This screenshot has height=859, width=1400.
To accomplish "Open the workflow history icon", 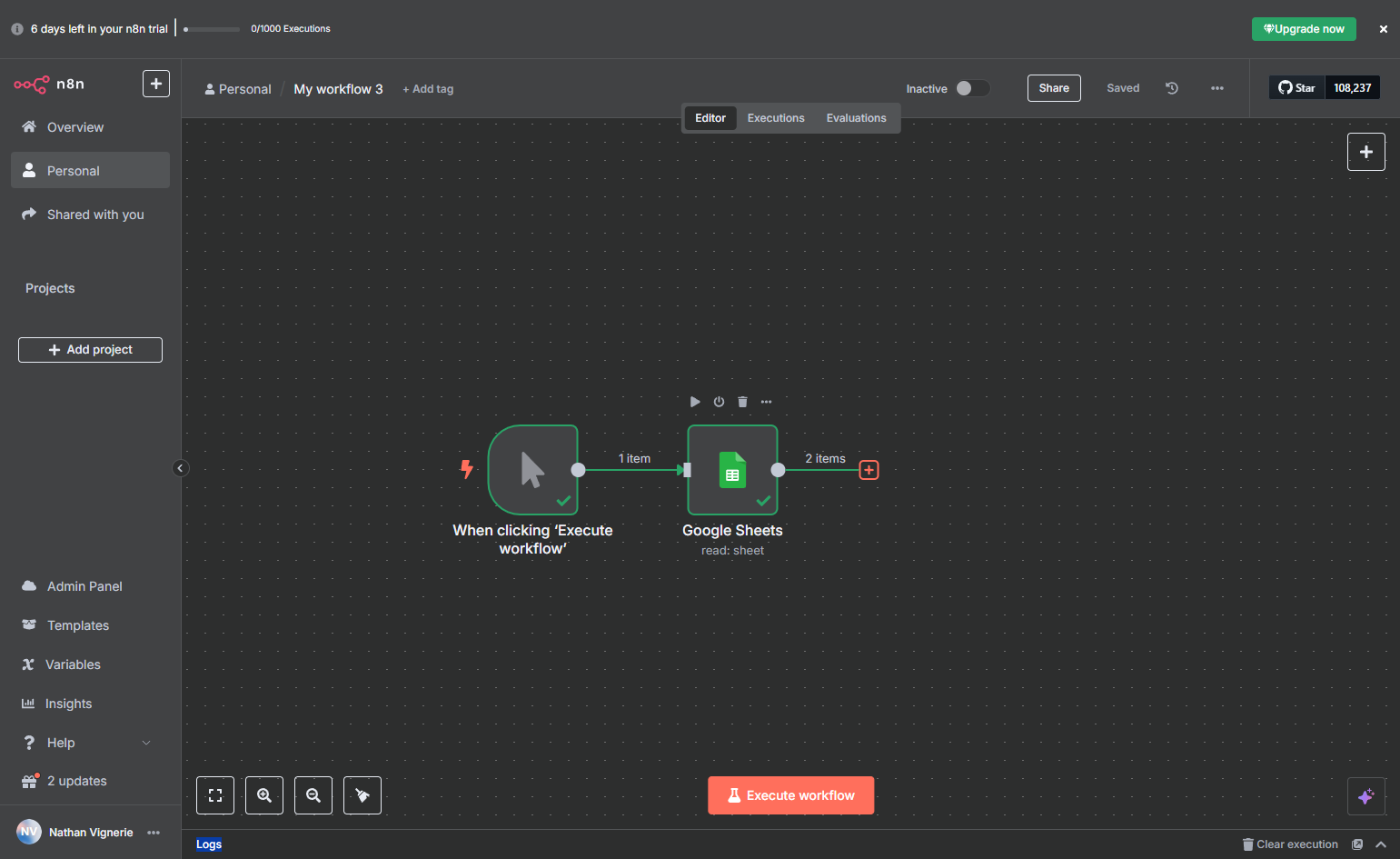I will [x=1172, y=88].
